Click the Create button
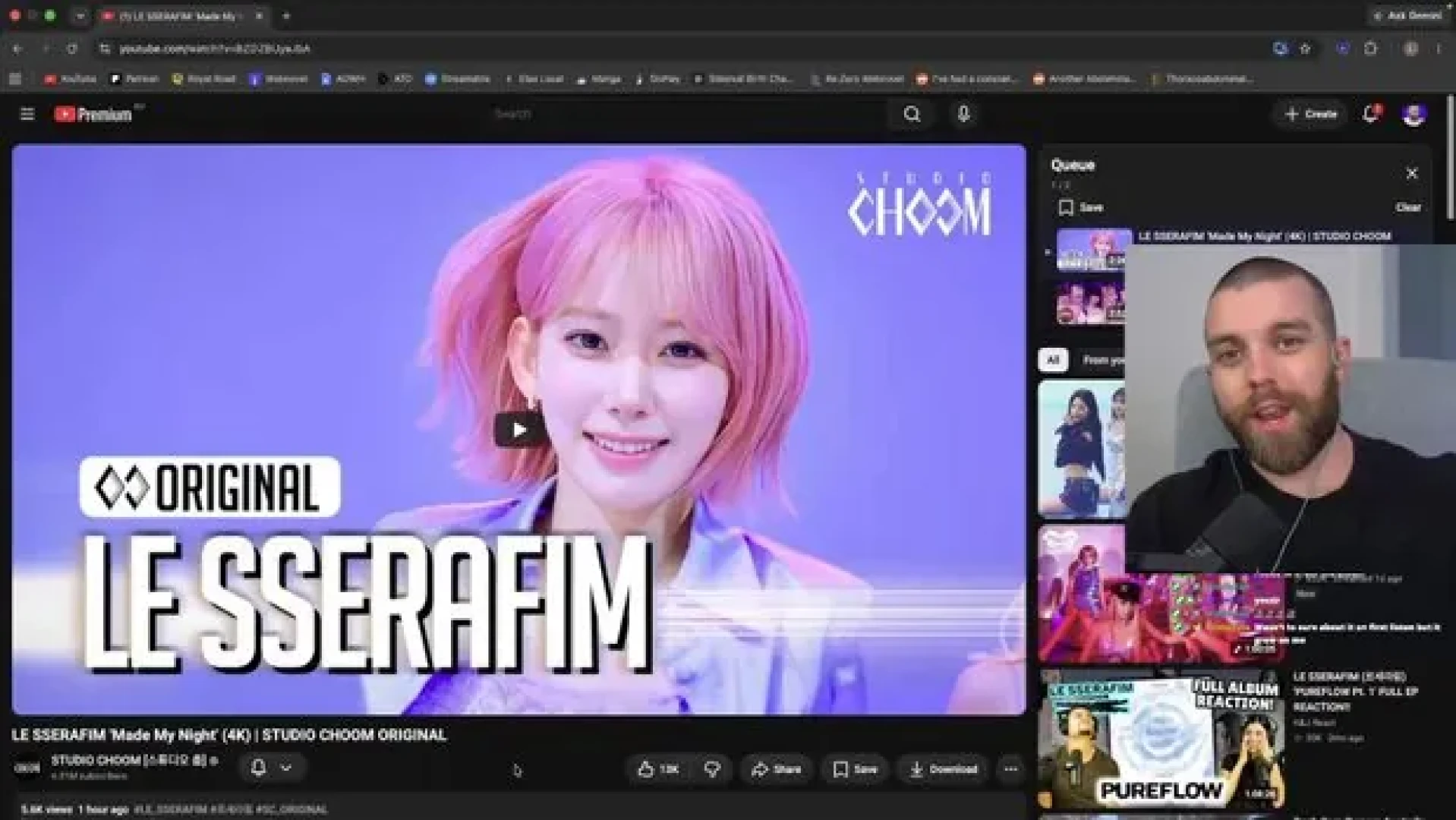Image resolution: width=1456 pixels, height=820 pixels. (1310, 114)
